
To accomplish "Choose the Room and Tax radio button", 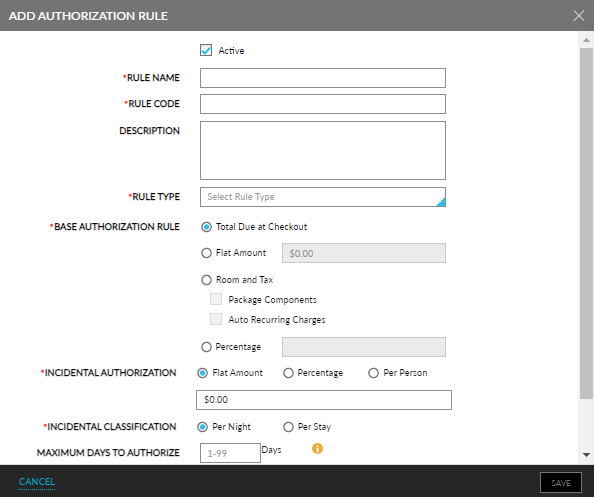I will [x=206, y=280].
